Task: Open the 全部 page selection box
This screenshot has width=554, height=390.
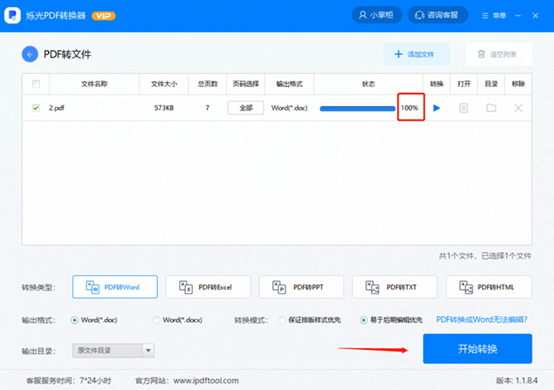Action: pos(246,108)
